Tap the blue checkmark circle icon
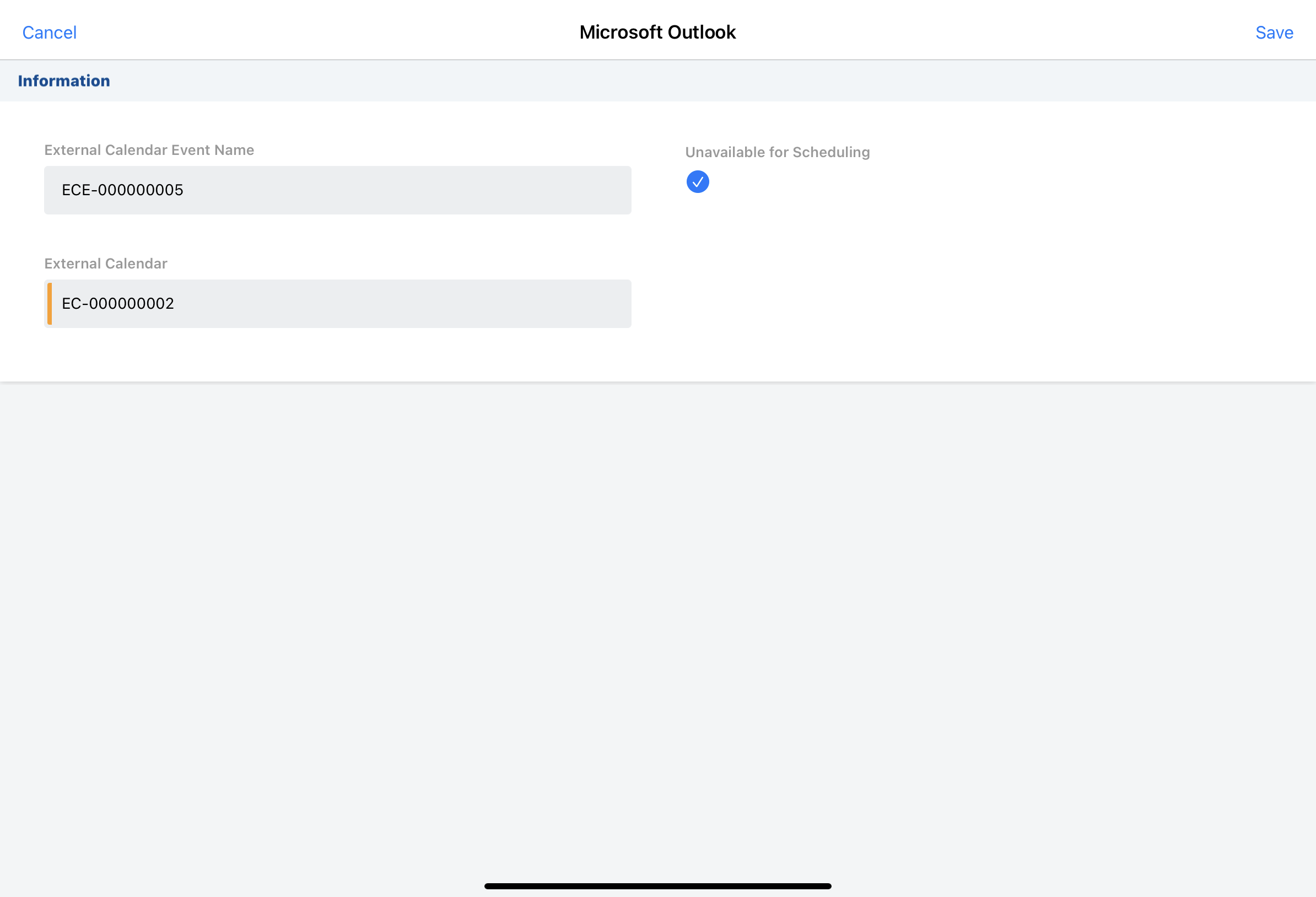This screenshot has width=1316, height=897. click(x=697, y=182)
